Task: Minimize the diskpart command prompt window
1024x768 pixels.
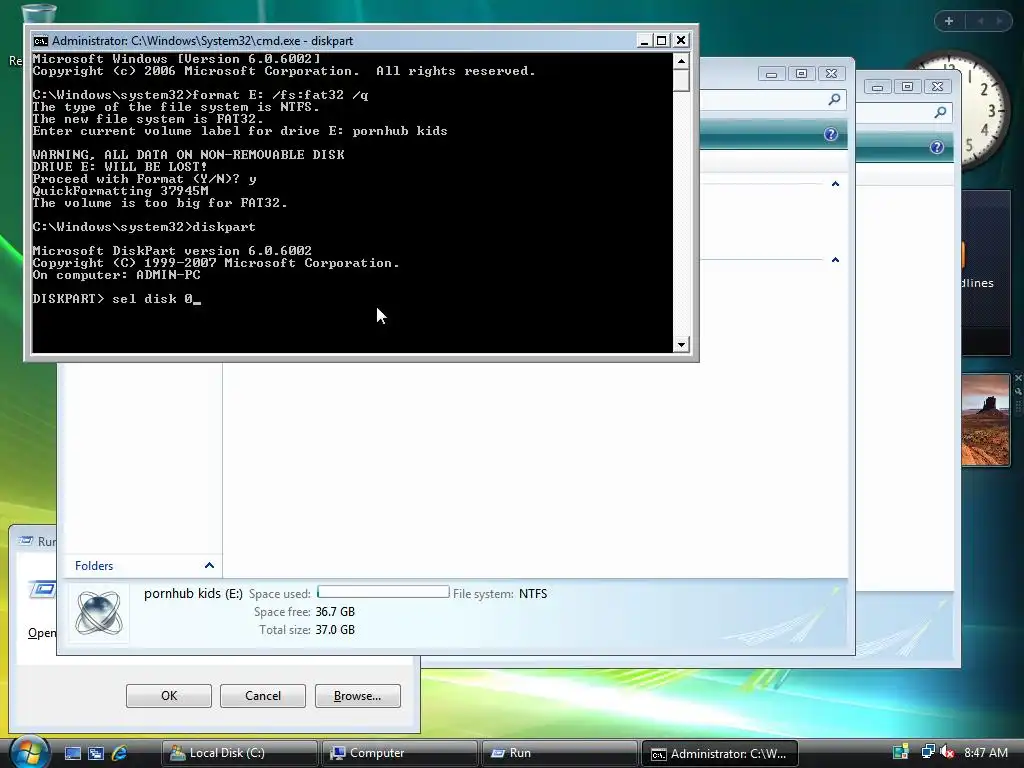Action: click(644, 40)
